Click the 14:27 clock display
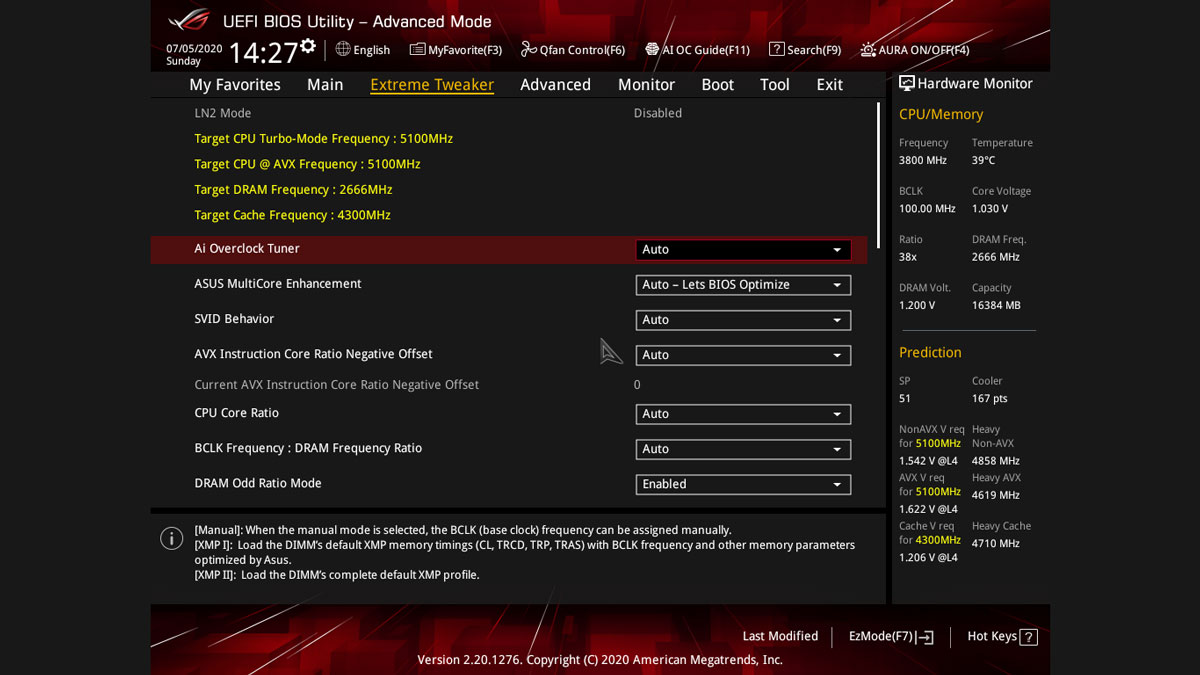1200x675 pixels. (263, 52)
